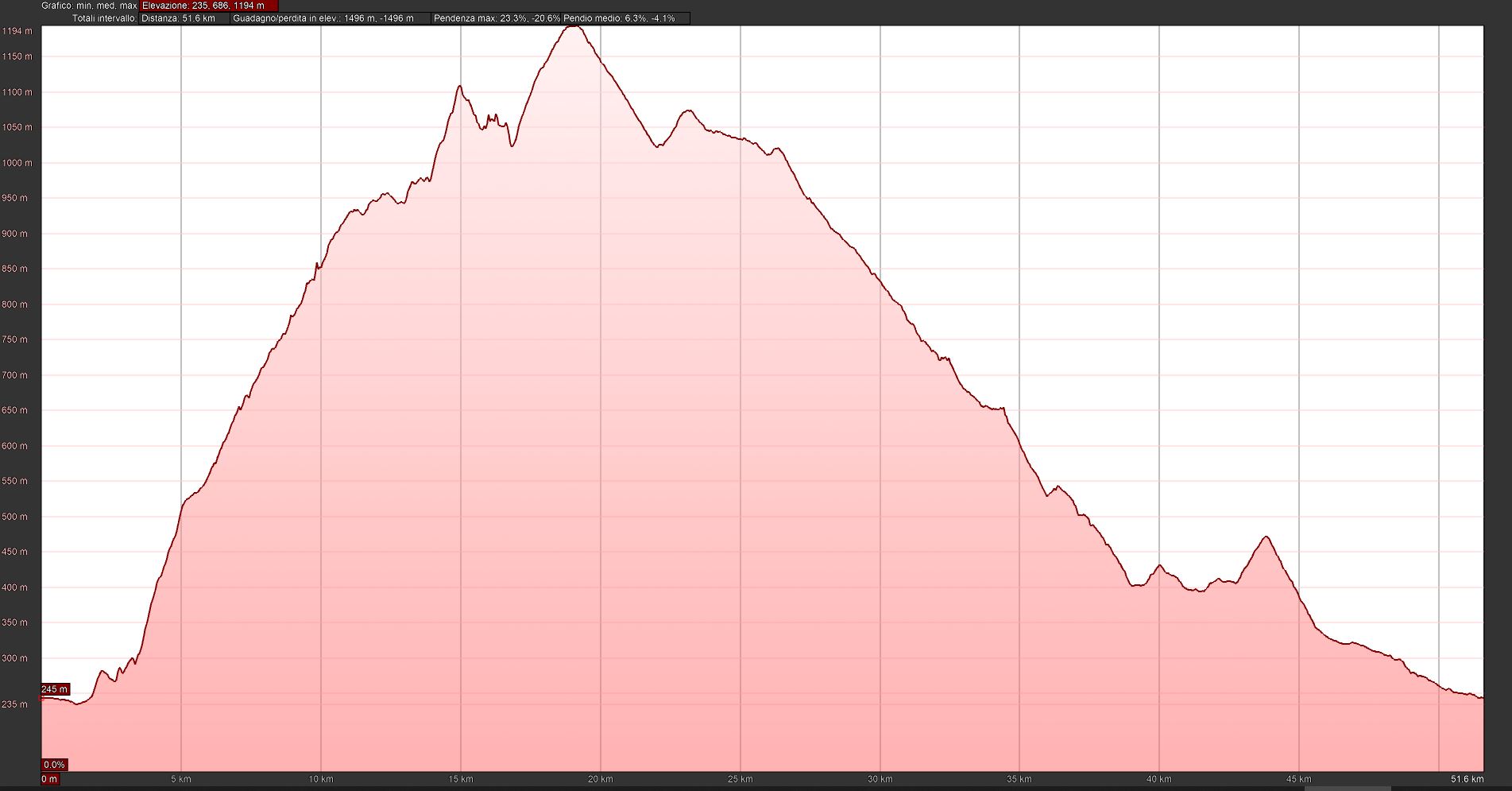Click the Pendenza max 23.3% field
Viewport: 1512px width, 791px height.
pos(496,18)
